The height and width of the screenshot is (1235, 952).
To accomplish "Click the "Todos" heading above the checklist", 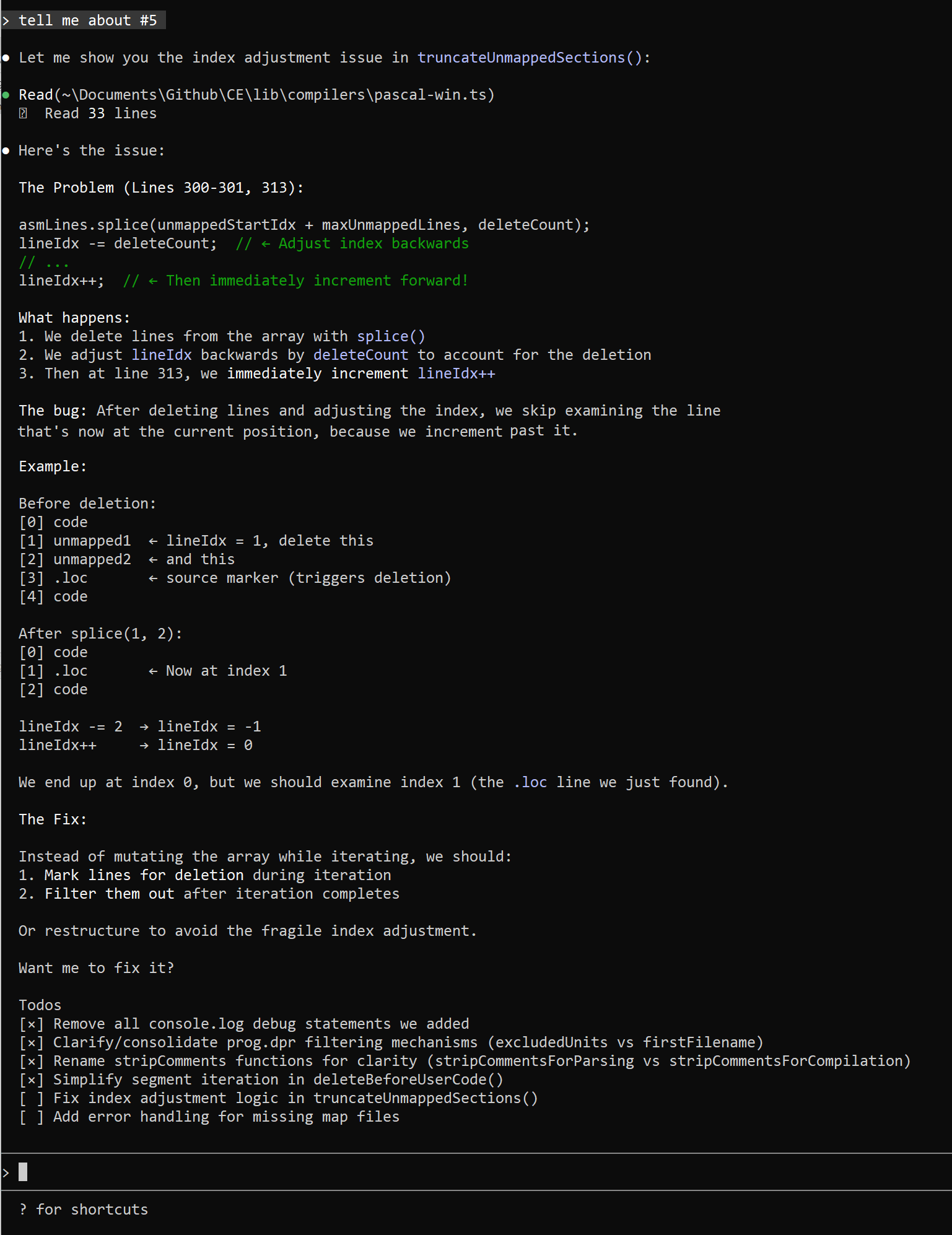I will click(x=40, y=1005).
